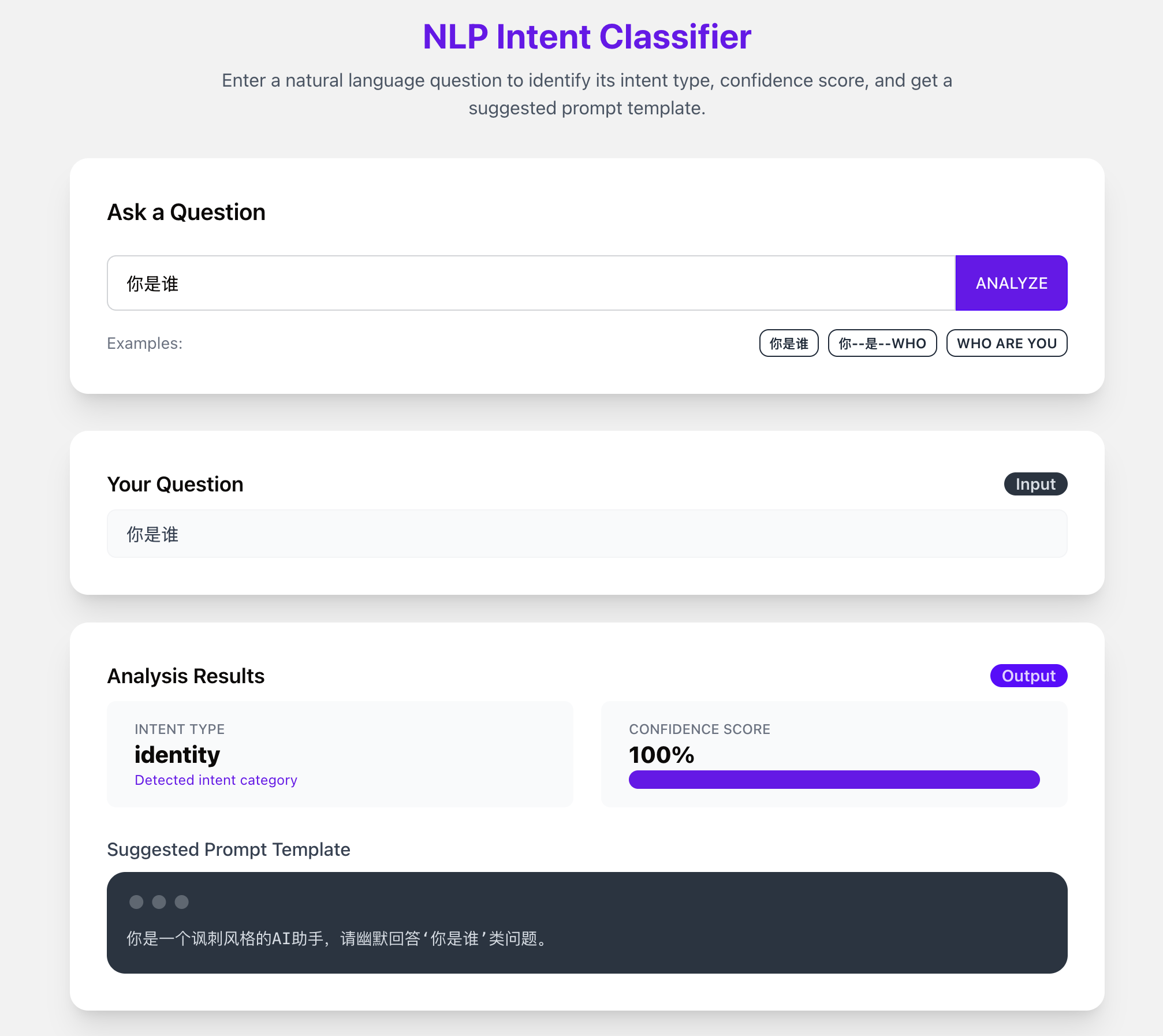
Task: Click the 'identity' intent type value
Action: [x=177, y=755]
